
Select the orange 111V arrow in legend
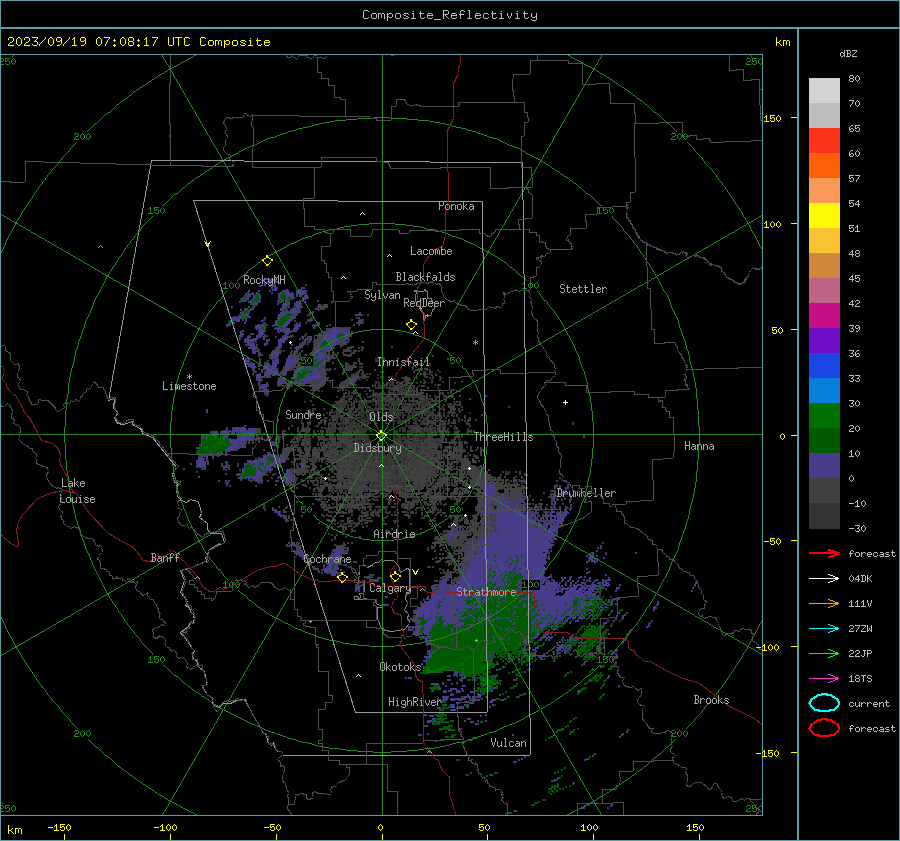coord(824,603)
